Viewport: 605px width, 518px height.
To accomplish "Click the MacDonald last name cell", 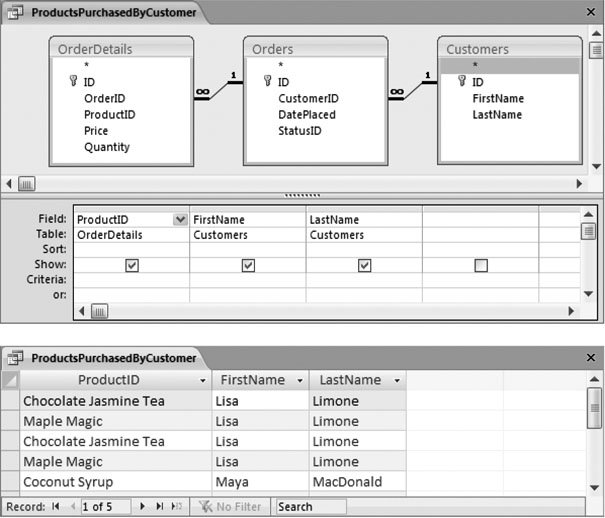I will point(358,482).
